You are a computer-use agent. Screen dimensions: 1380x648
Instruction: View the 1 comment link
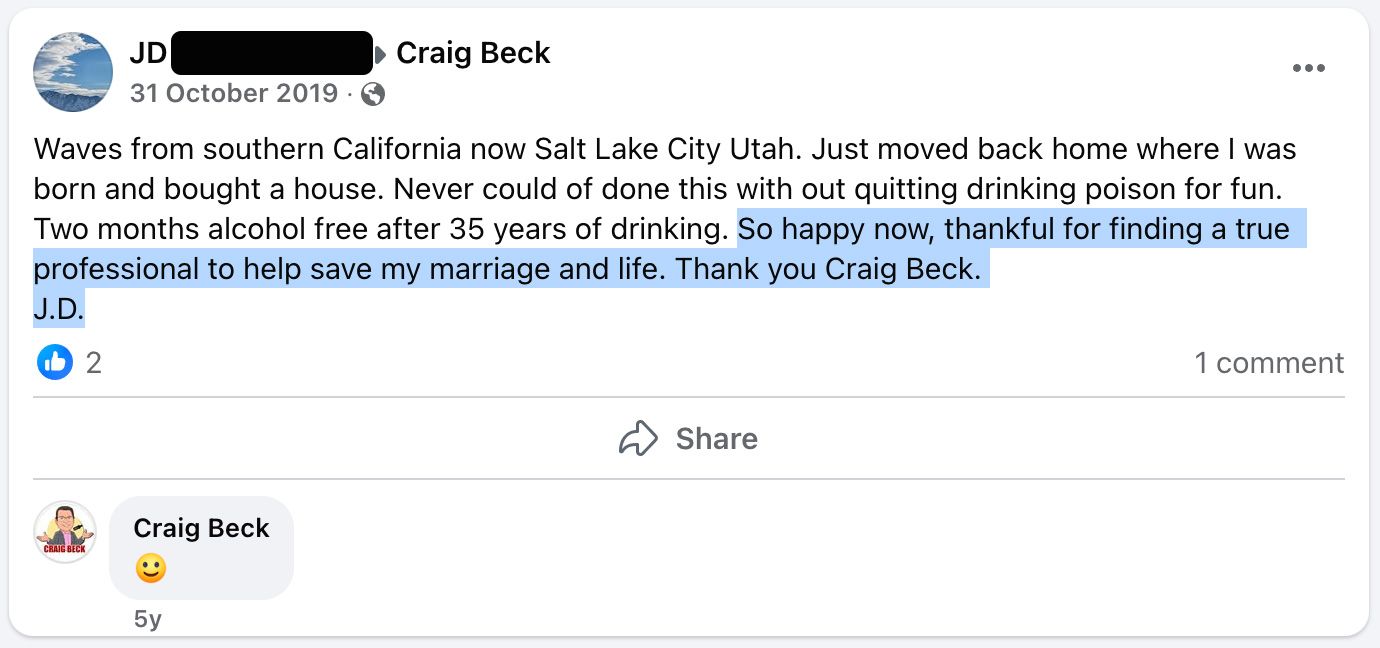[1268, 362]
